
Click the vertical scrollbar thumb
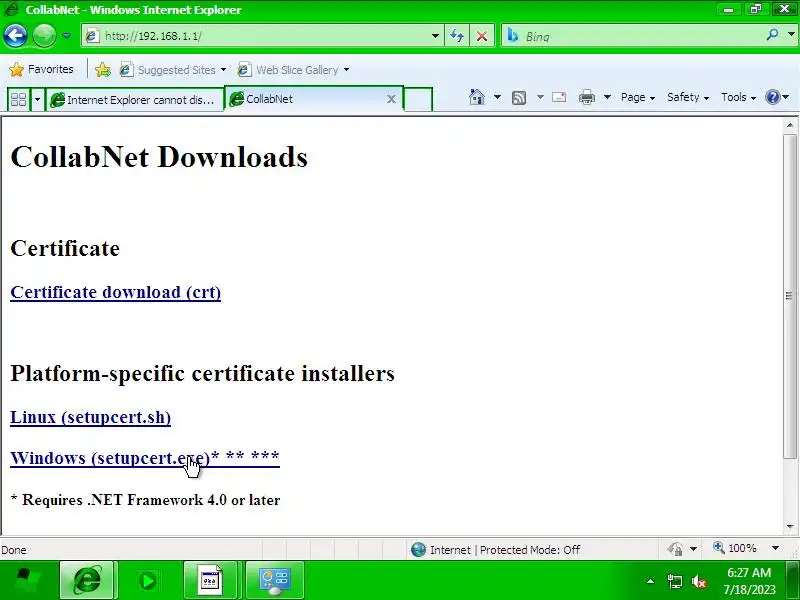[x=790, y=296]
